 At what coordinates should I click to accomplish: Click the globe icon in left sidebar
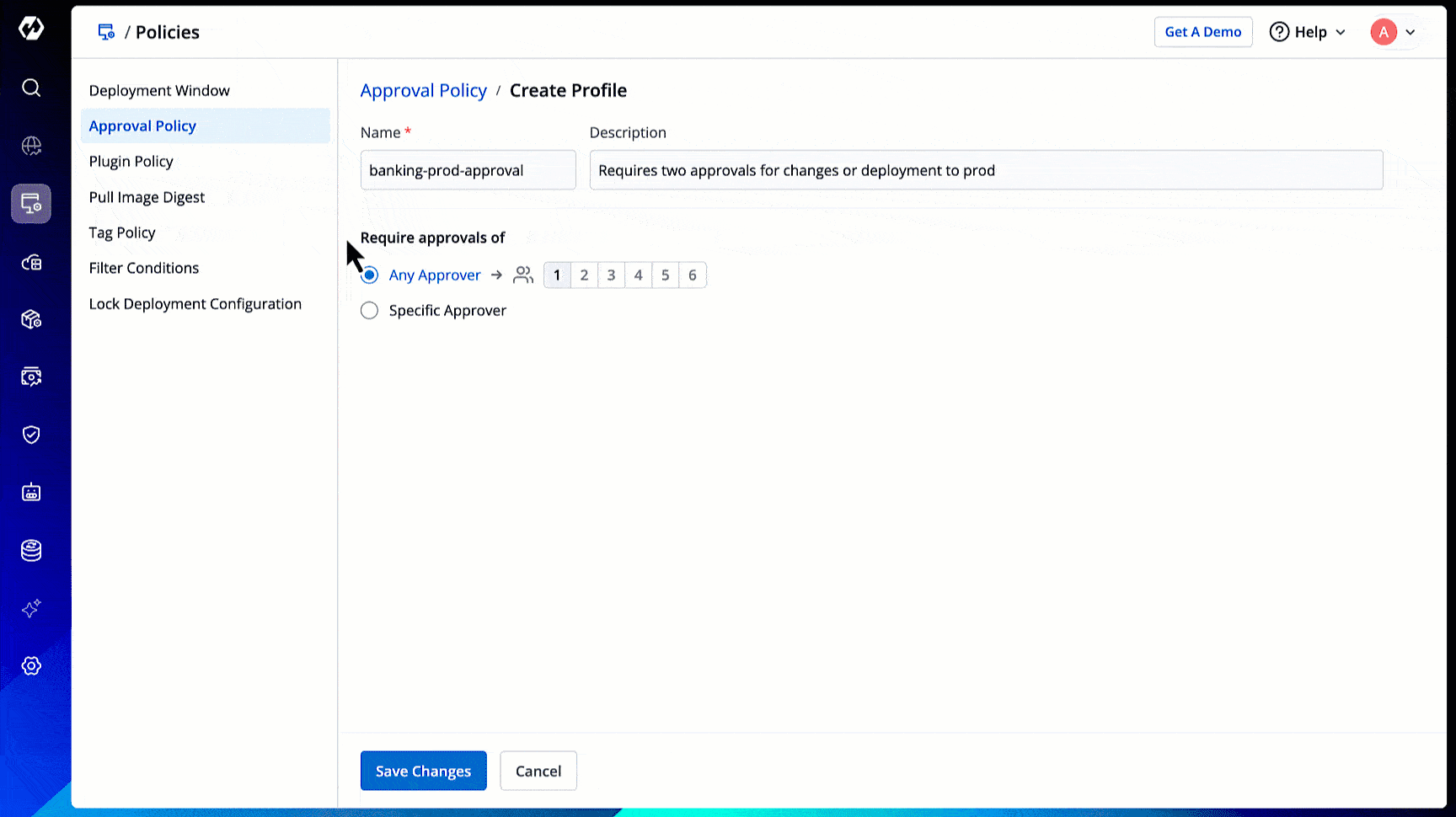(31, 146)
